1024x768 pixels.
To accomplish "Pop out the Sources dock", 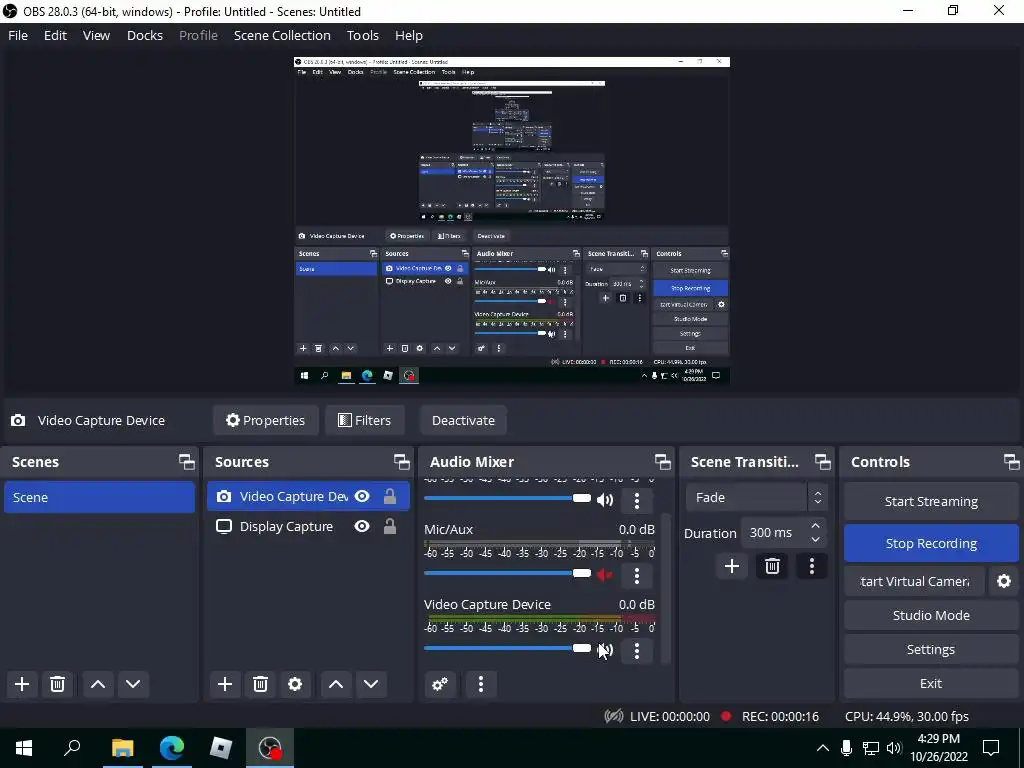I will click(402, 462).
